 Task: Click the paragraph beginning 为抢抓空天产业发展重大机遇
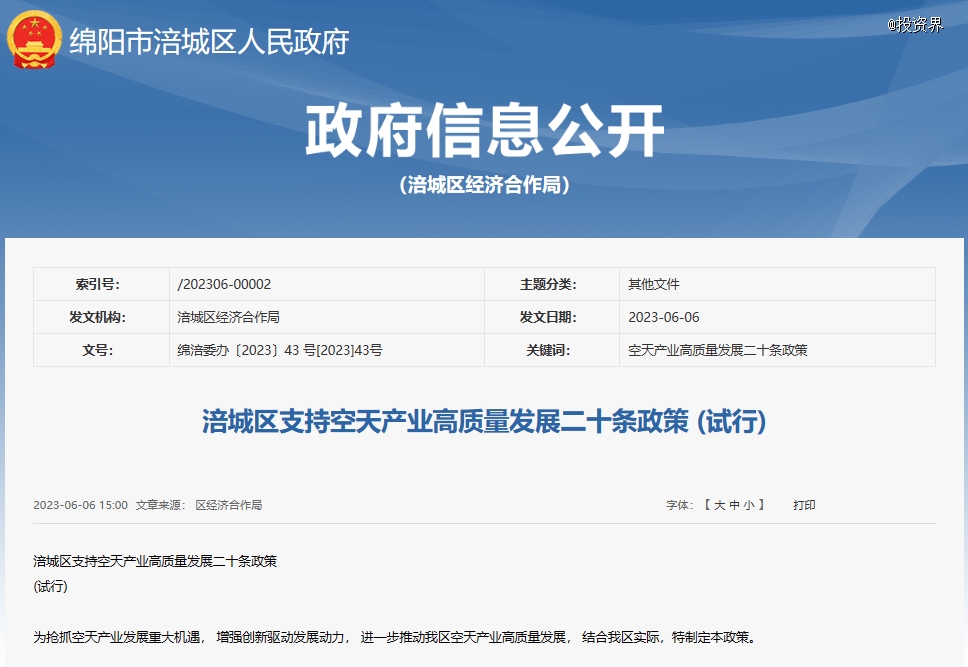point(394,636)
